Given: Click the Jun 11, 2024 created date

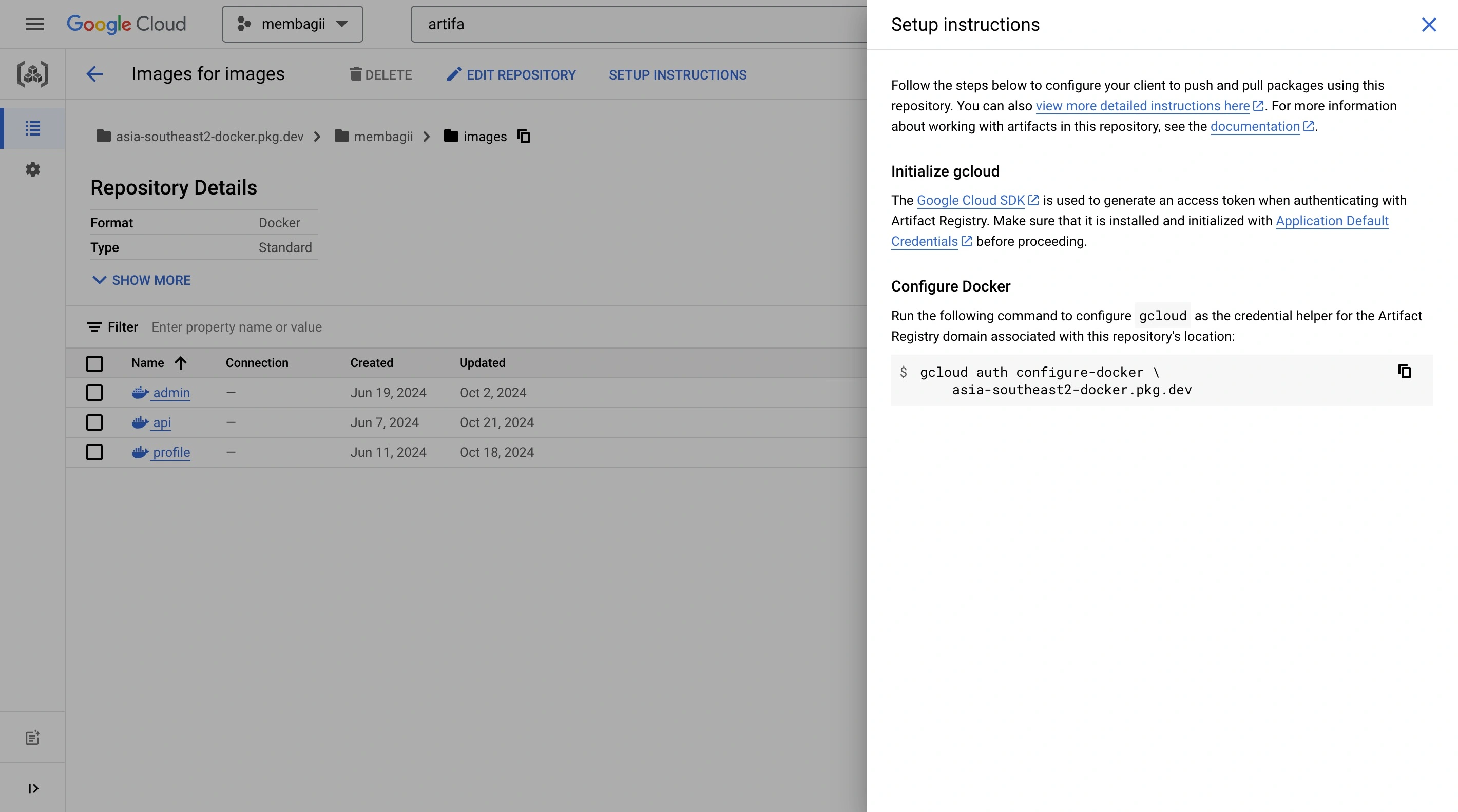Looking at the screenshot, I should [x=388, y=452].
